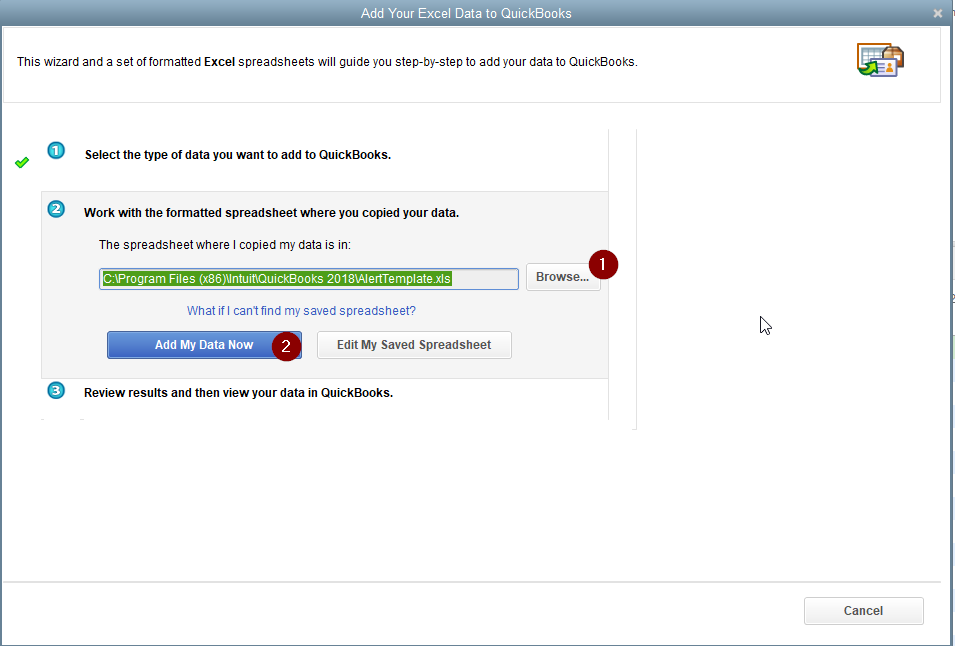Viewport: 955px width, 646px height.
Task: Select 'Review results and then view your data' heading
Action: [x=238, y=393]
